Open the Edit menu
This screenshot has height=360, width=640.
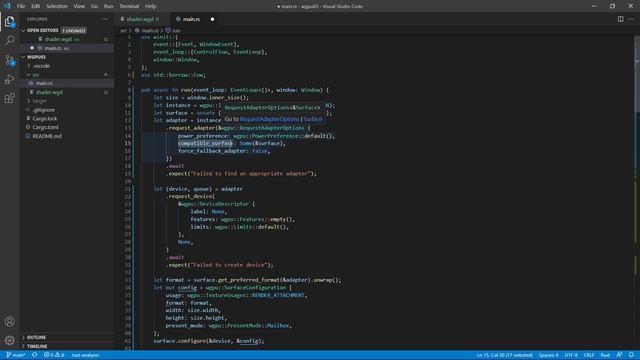[36, 6]
